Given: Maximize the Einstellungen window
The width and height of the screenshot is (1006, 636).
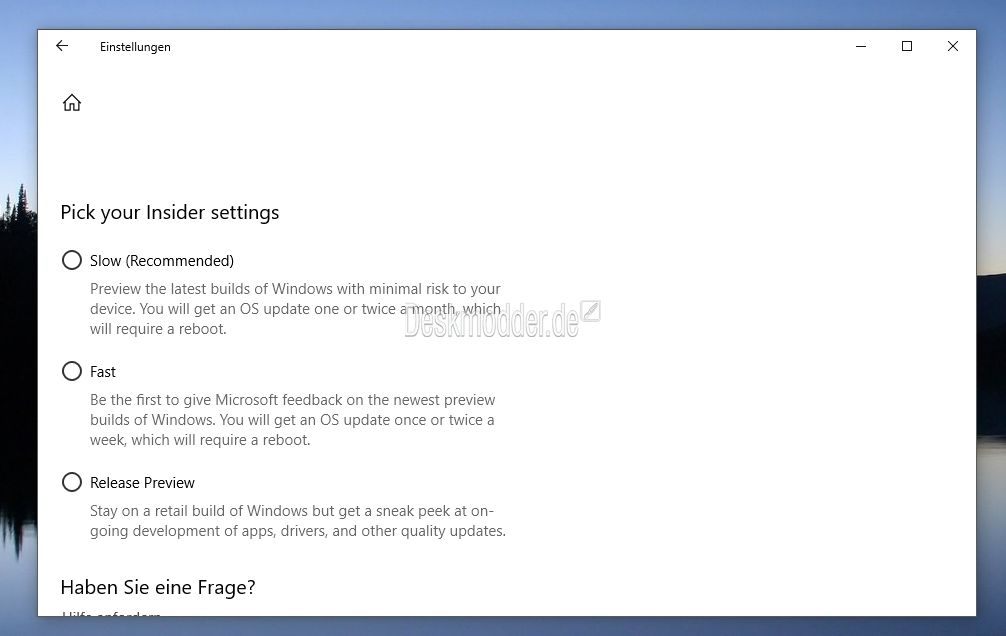Looking at the screenshot, I should point(907,46).
